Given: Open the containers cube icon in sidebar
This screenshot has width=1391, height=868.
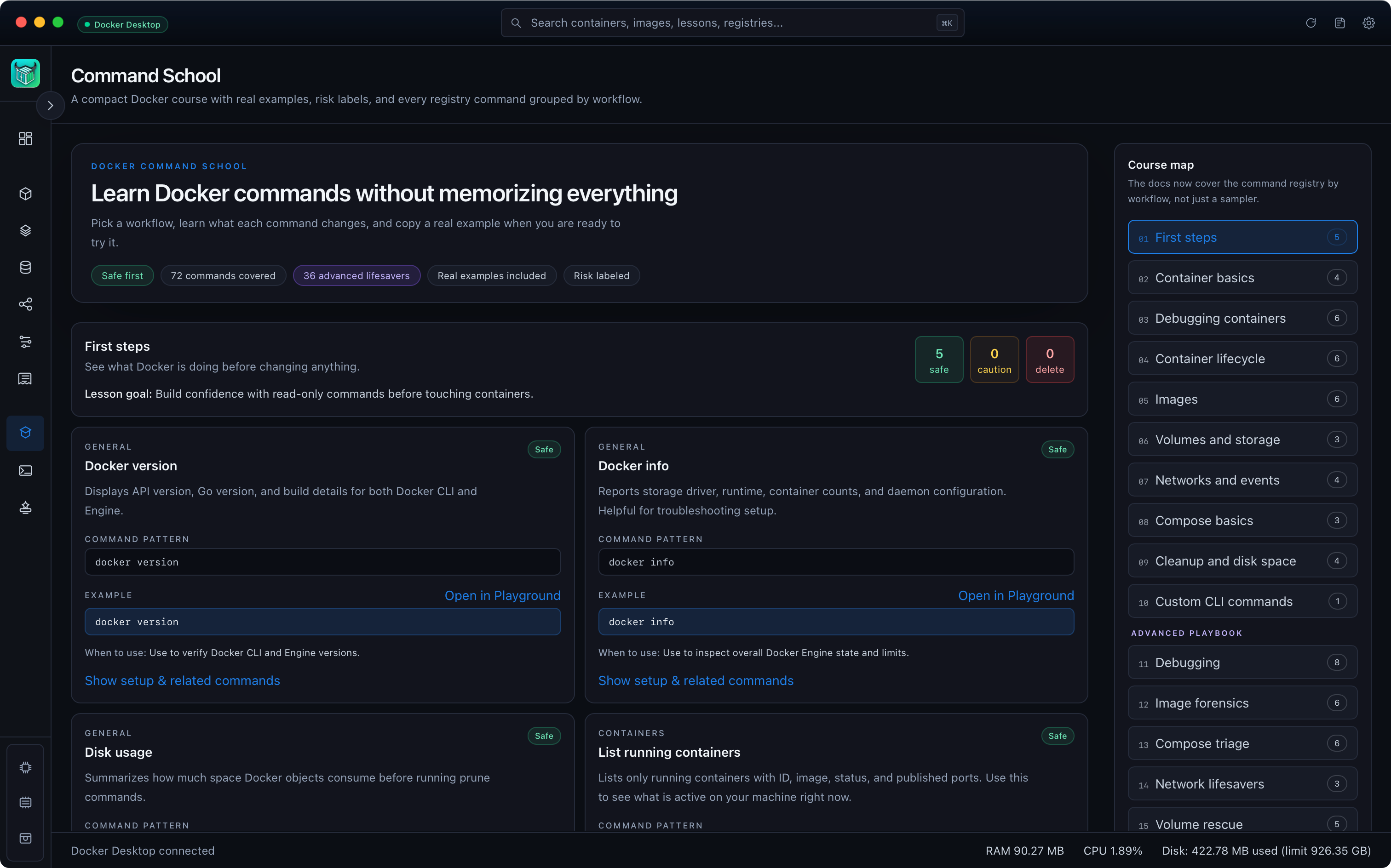Looking at the screenshot, I should coord(25,194).
